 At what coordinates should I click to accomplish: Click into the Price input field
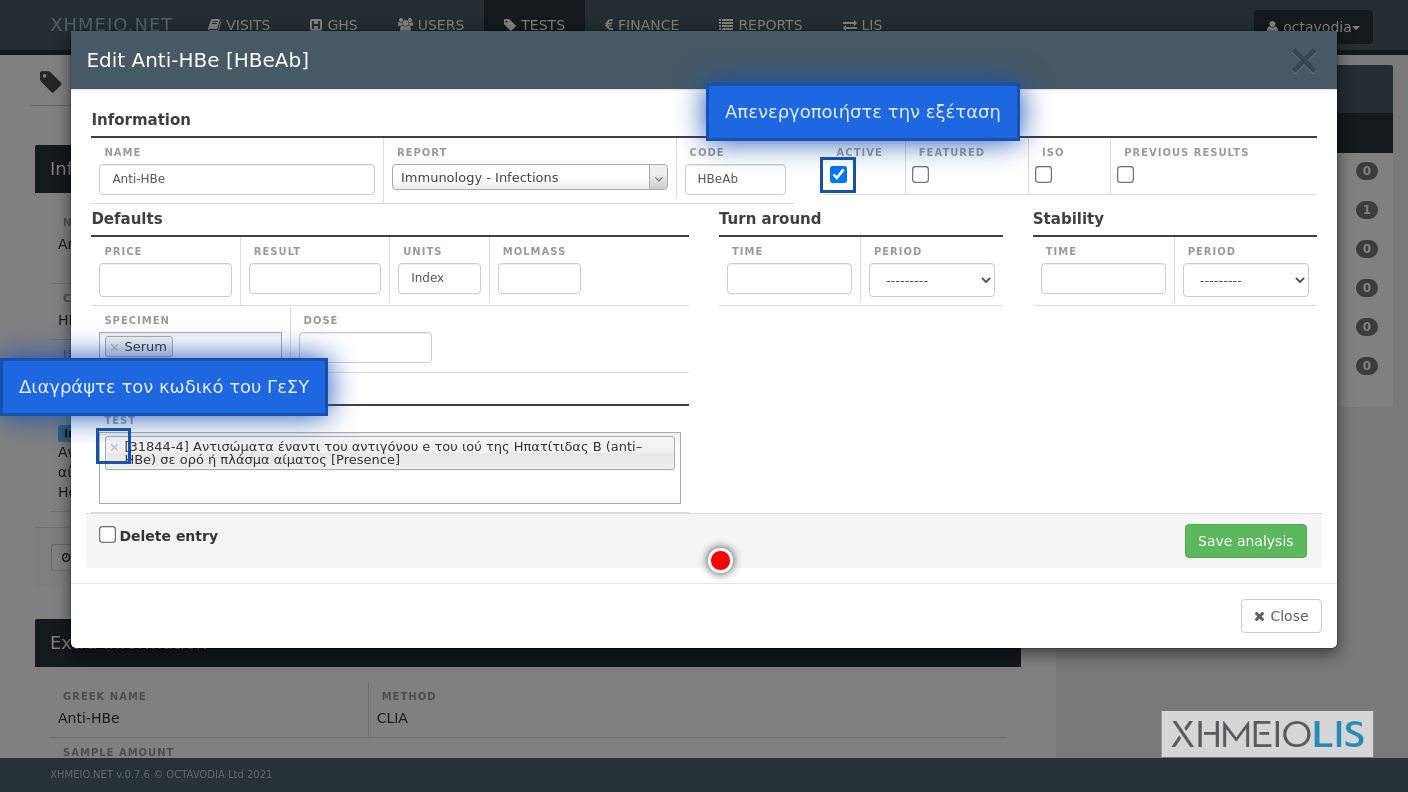coord(165,280)
